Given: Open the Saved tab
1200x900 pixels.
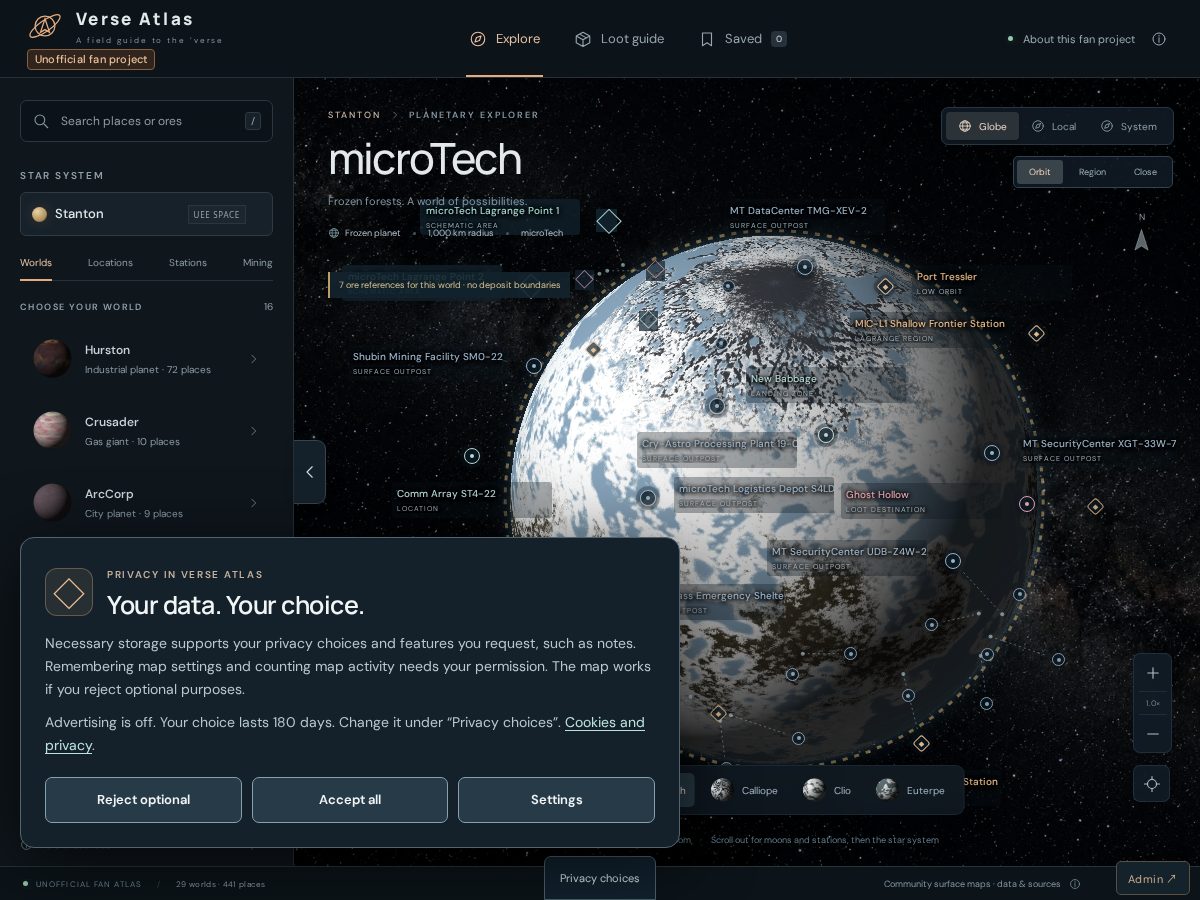Looking at the screenshot, I should (x=743, y=39).
